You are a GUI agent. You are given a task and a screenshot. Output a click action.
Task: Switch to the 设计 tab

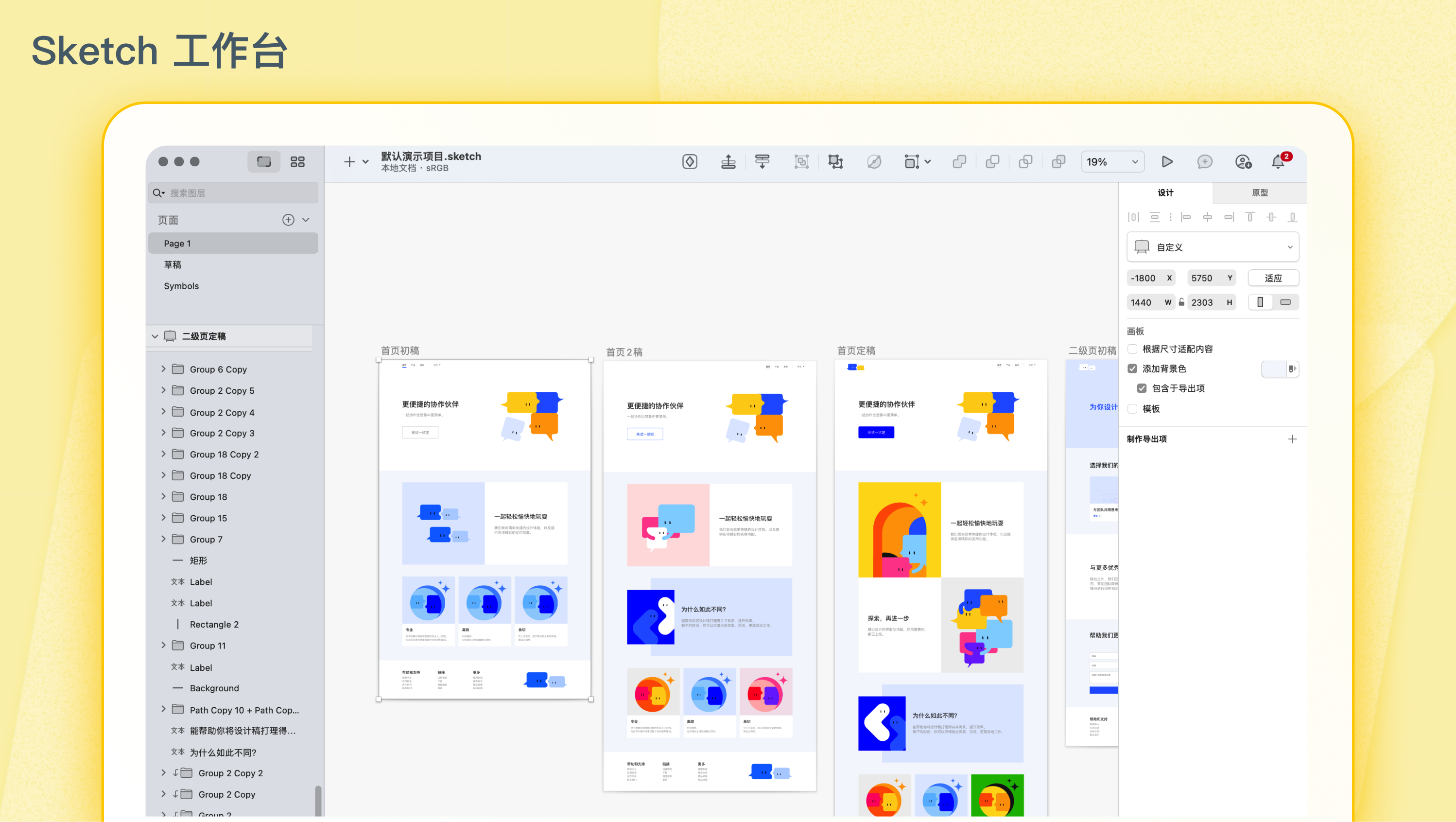coord(1165,193)
